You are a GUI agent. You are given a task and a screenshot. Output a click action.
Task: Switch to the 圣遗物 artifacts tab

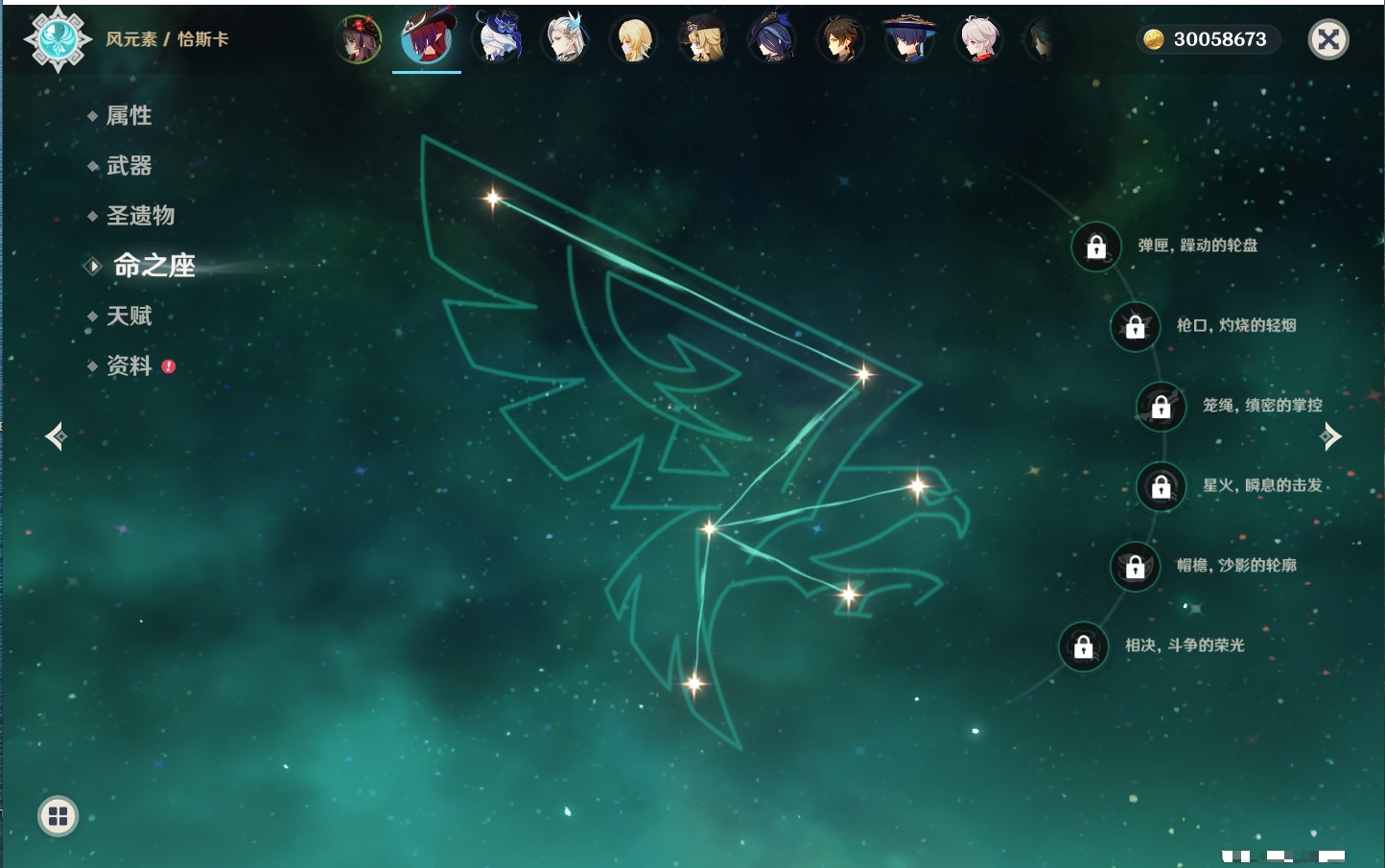coord(140,216)
